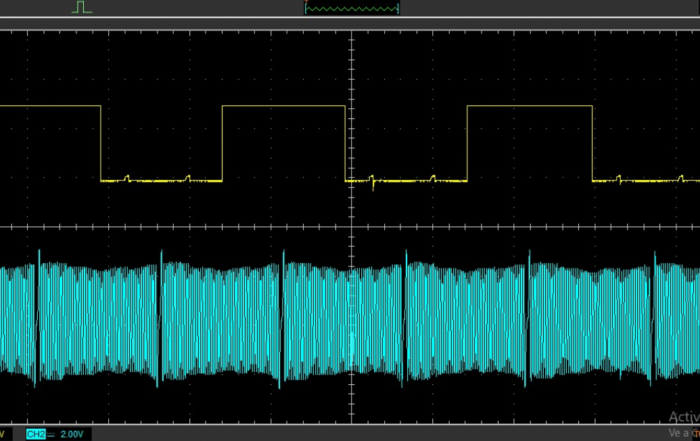Screen dimensions: 700x441
Task: Click the top of the middle yellow pulse
Action: pos(283,106)
